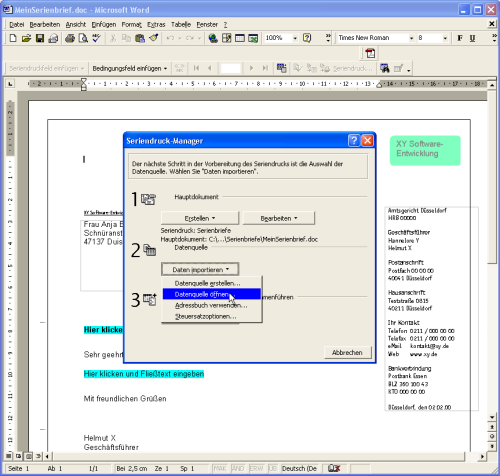Select Datenquelle erstellen menu entry
Image resolution: width=500 pixels, height=476 pixels.
(212, 283)
